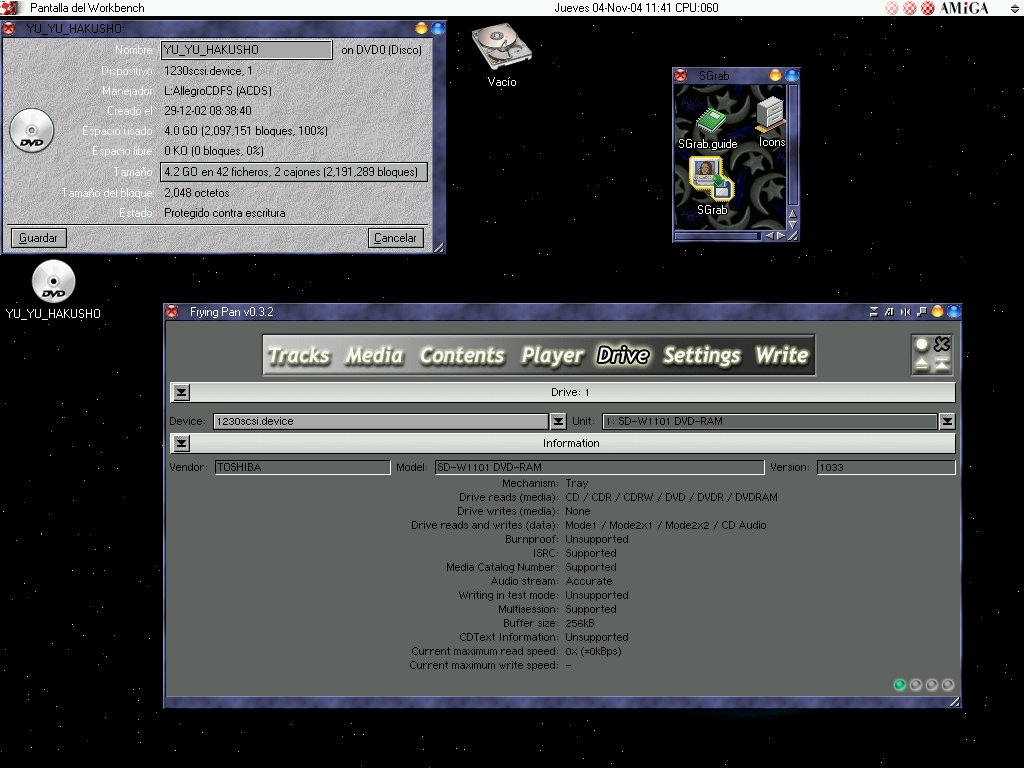Image resolution: width=1024 pixels, height=768 pixels.
Task: Open the Contents tab
Action: [462, 355]
